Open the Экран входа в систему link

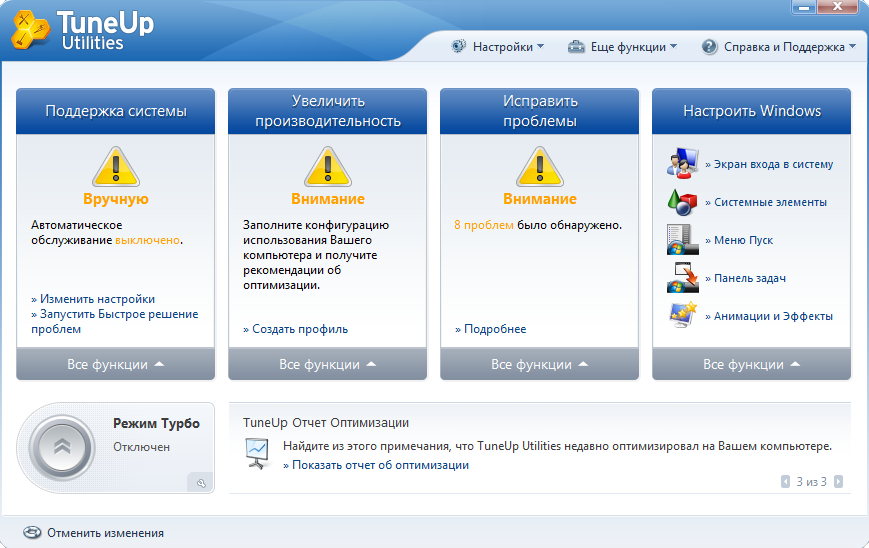(x=769, y=164)
